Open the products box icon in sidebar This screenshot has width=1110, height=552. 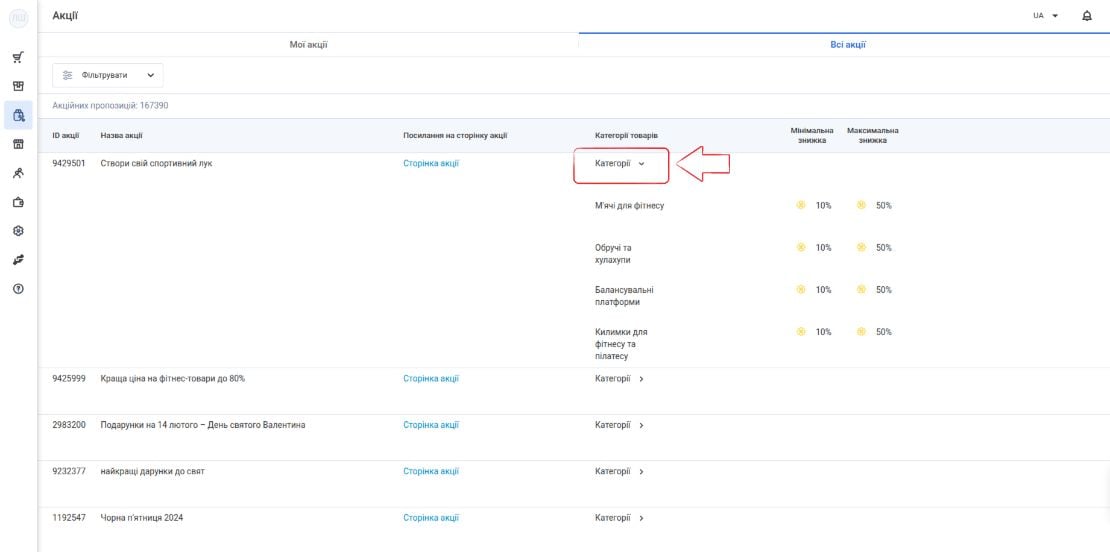coord(18,86)
